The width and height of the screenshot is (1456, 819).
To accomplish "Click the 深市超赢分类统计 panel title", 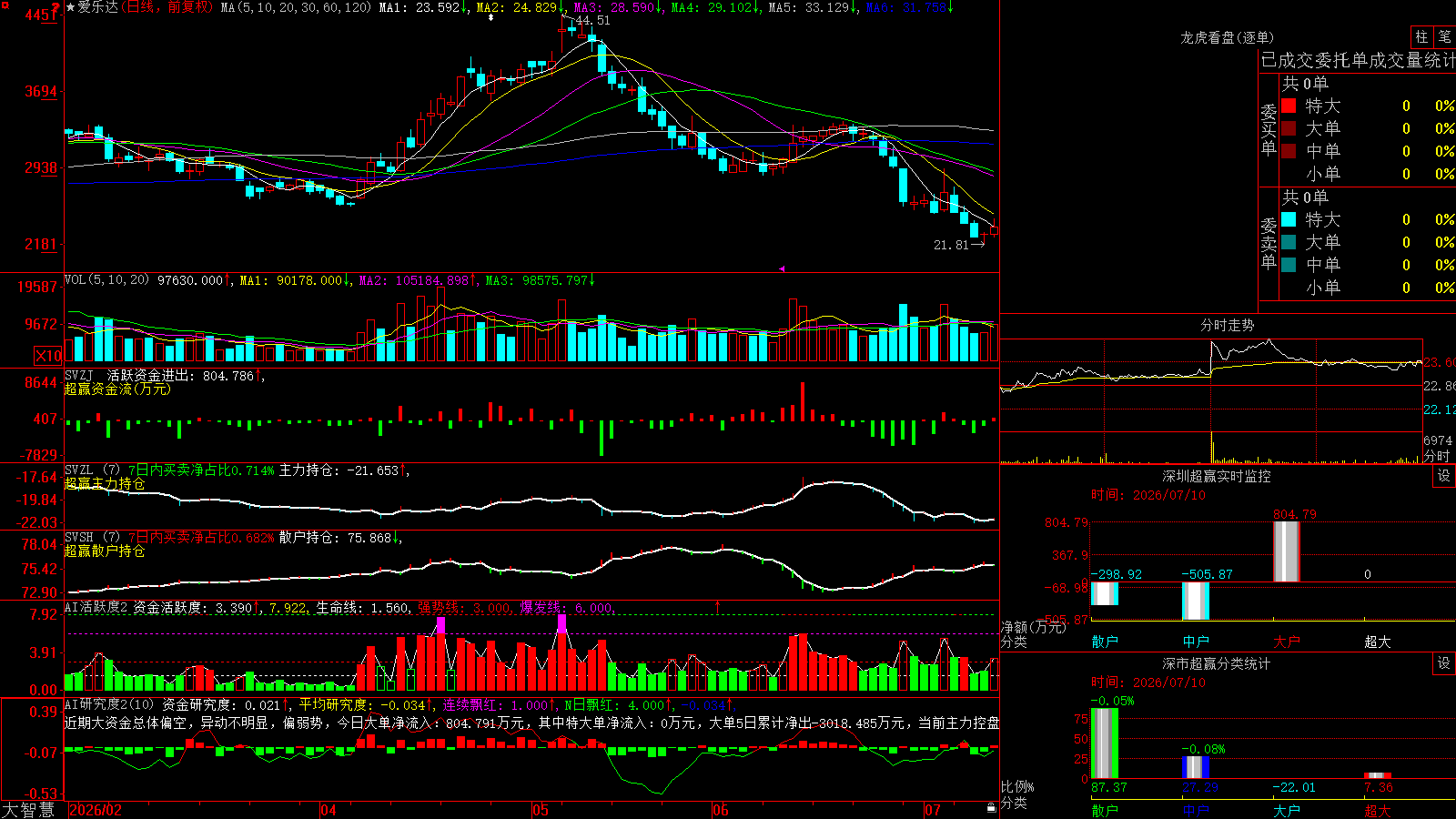I will [1217, 663].
